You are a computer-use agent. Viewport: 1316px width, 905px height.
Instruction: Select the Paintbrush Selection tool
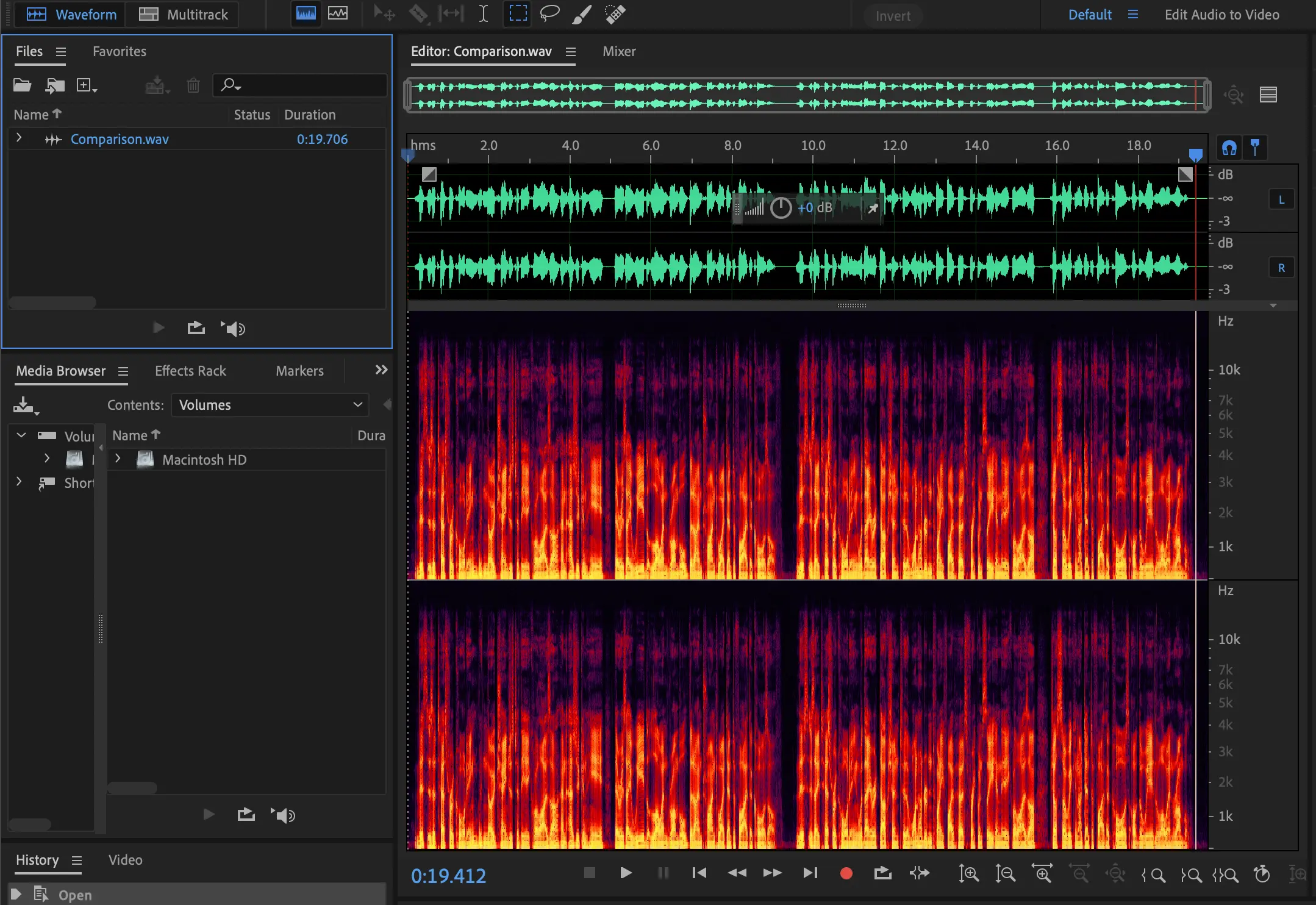[x=582, y=14]
